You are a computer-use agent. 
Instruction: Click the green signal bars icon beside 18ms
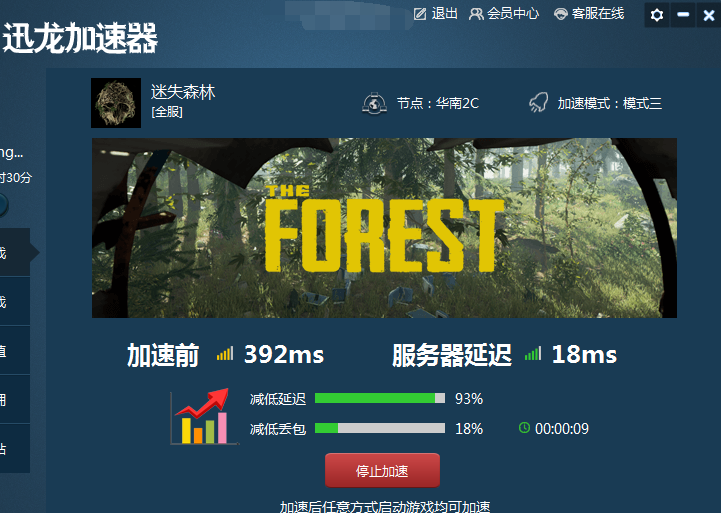coord(533,354)
